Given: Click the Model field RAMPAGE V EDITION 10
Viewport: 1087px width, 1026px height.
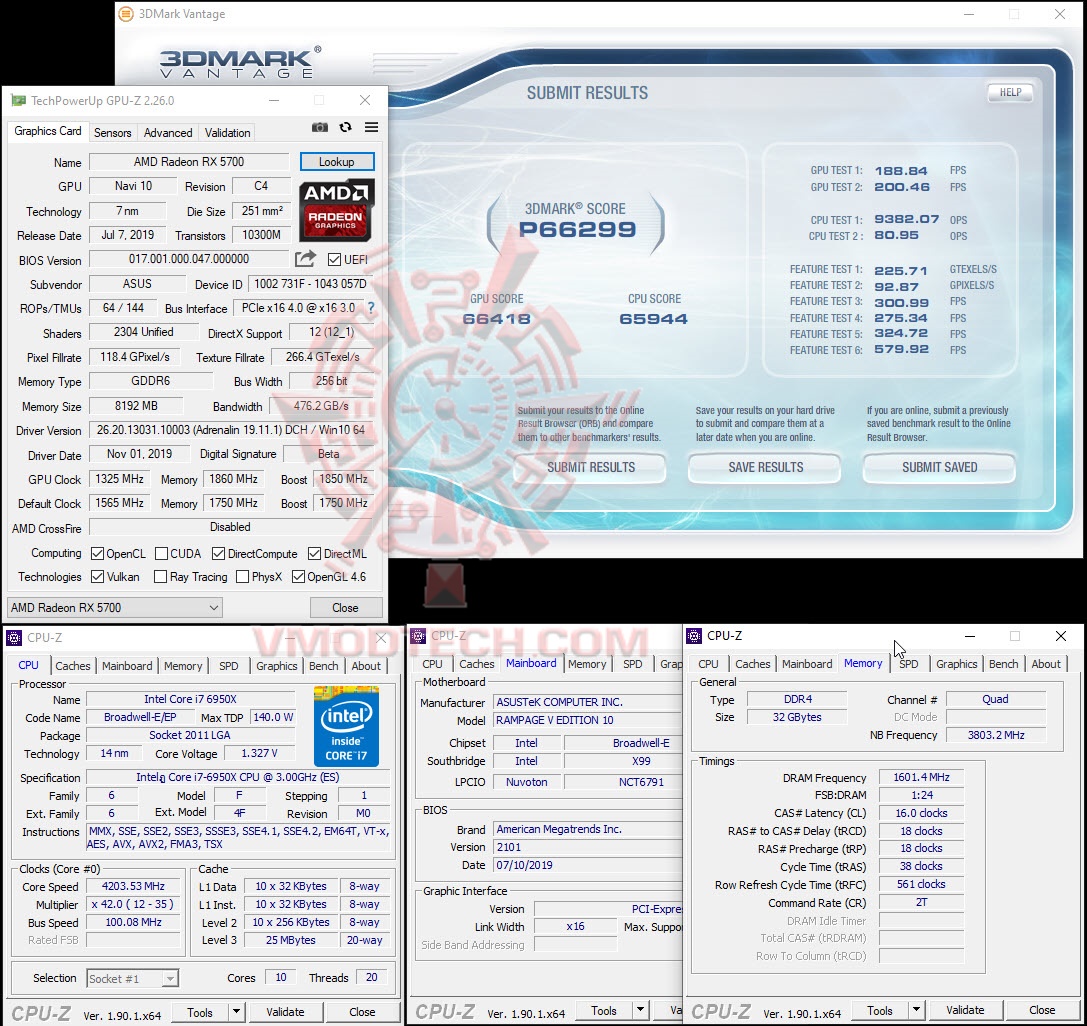Looking at the screenshot, I should pos(587,720).
